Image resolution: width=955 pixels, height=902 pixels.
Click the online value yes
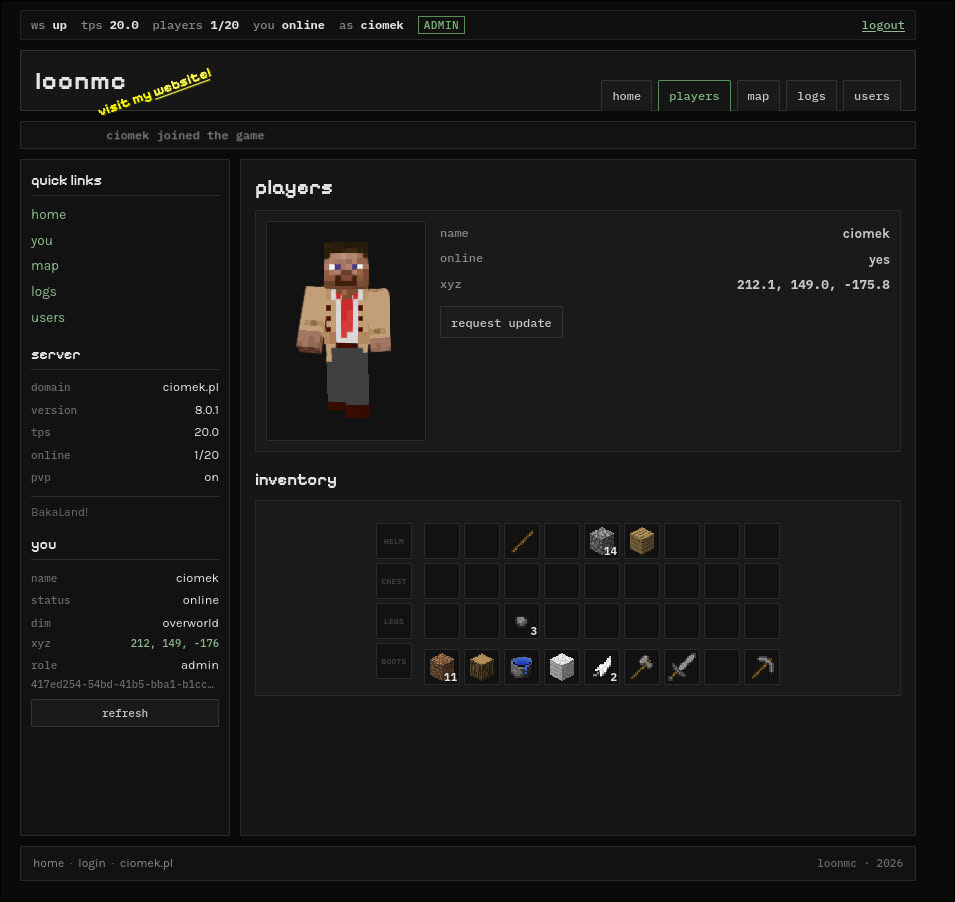click(x=879, y=259)
